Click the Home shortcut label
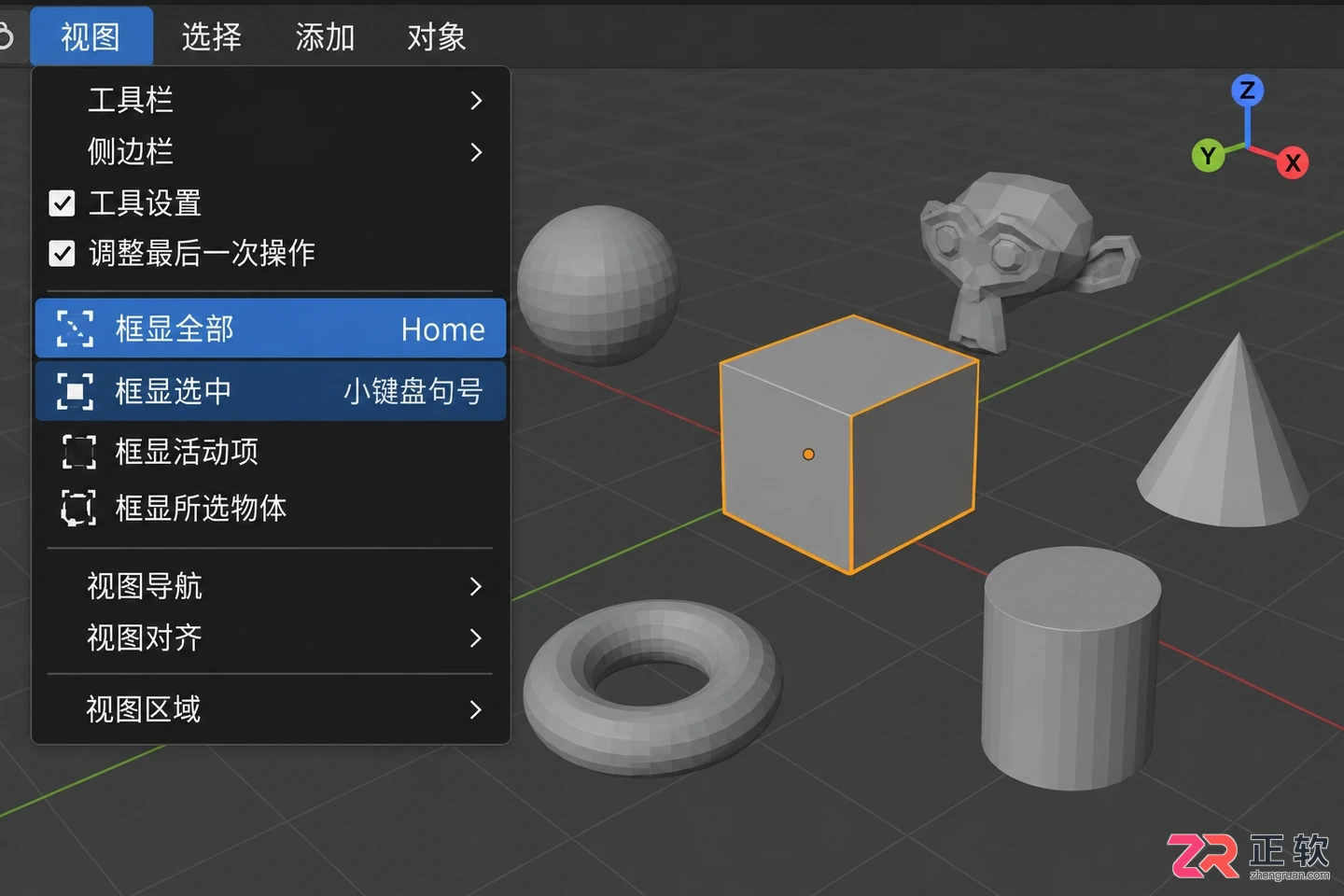The image size is (1344, 896). [x=442, y=329]
